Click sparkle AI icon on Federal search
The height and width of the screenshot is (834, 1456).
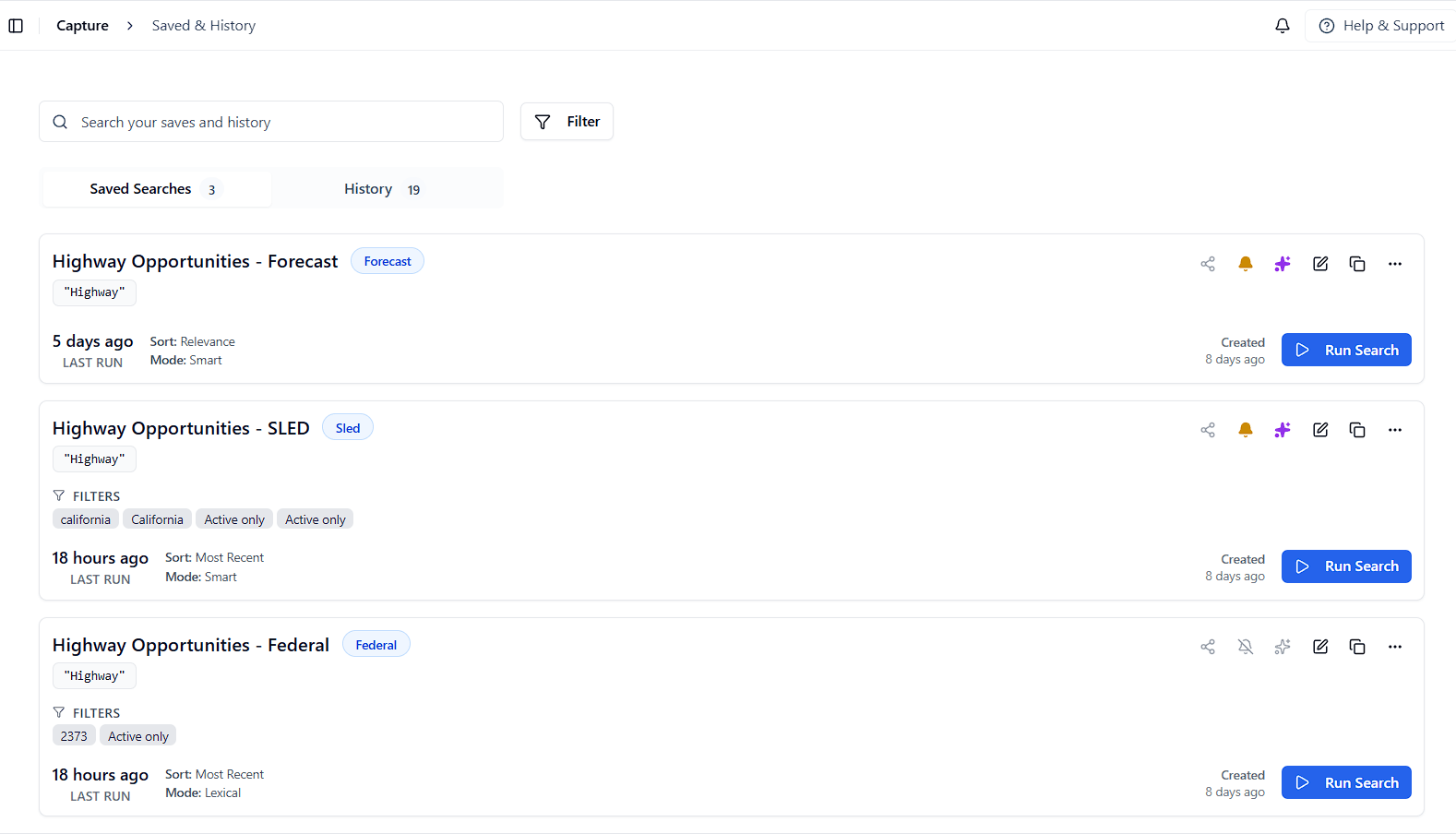point(1283,647)
